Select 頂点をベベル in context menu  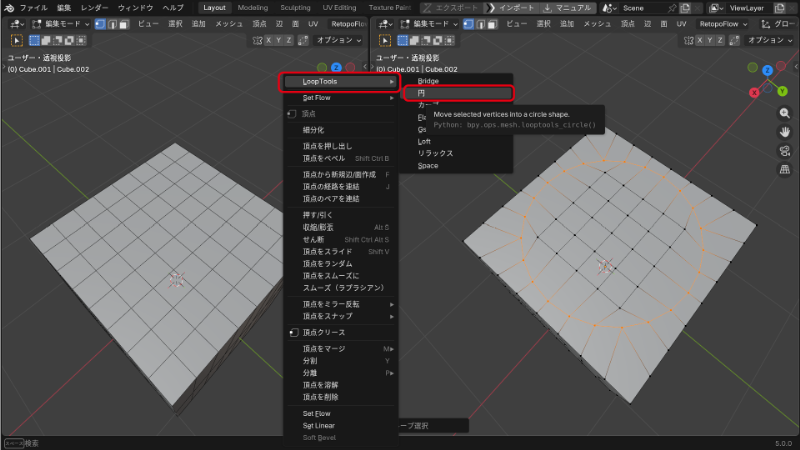click(340, 158)
